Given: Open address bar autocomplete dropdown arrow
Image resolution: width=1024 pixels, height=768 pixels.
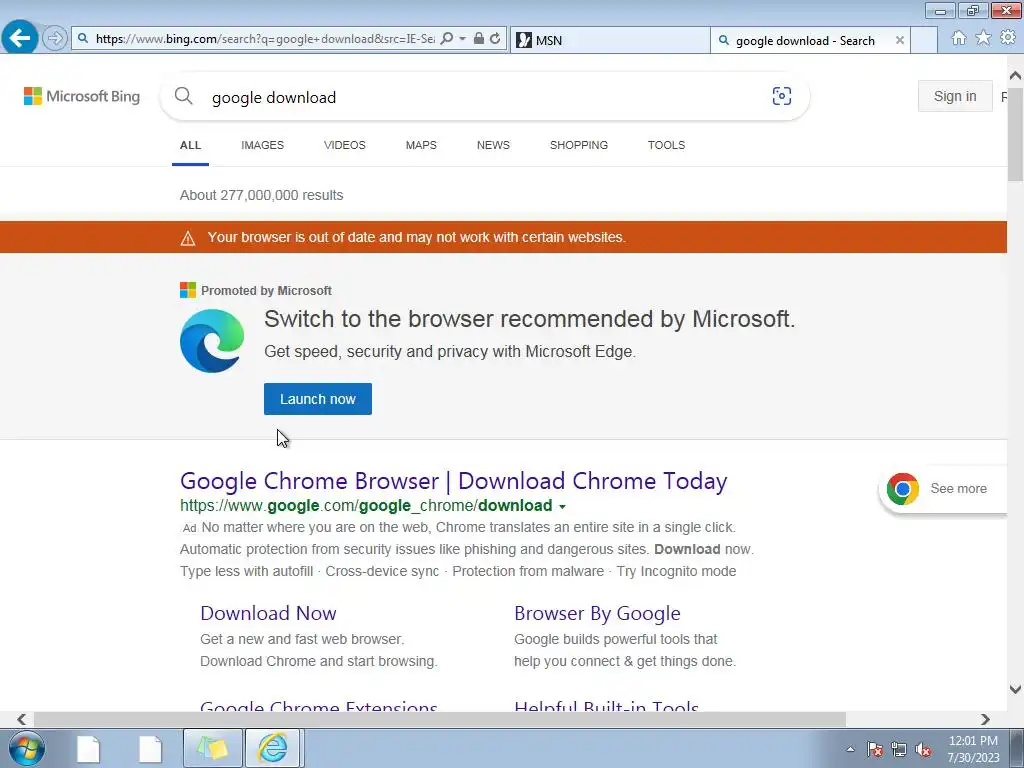Looking at the screenshot, I should (x=462, y=39).
